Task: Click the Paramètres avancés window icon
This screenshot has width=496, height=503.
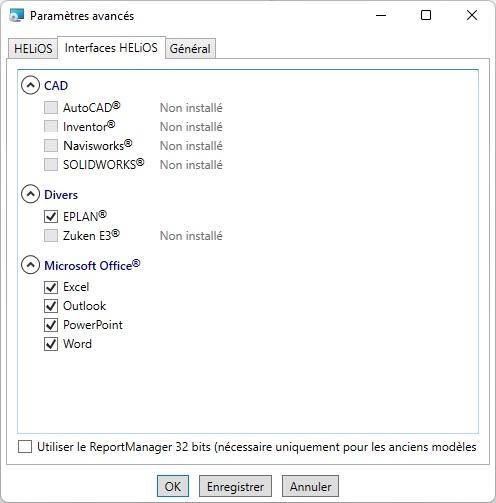Action: pyautogui.click(x=17, y=16)
